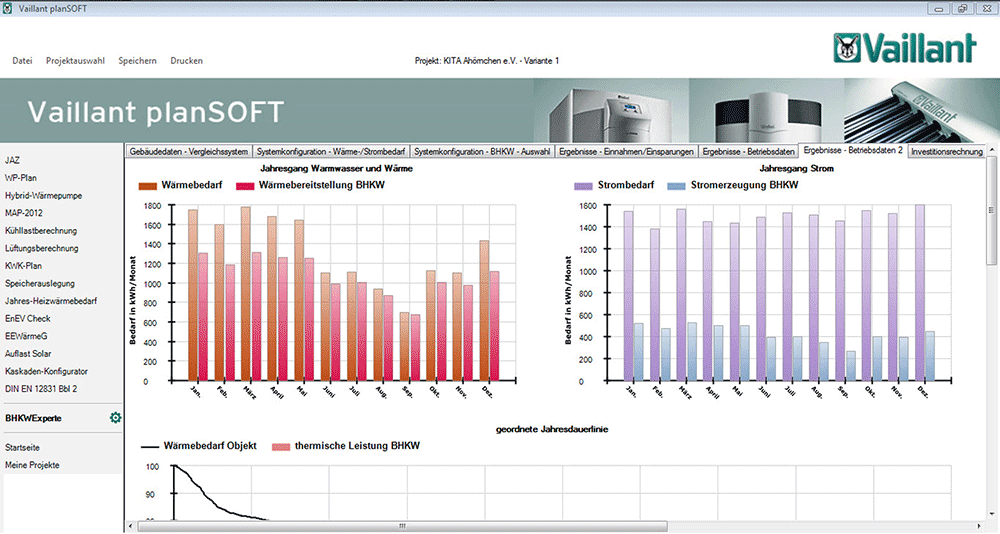Click the 'Jahresgang Warmwasser und Wärme' chart title
This screenshot has height=534, width=1000.
(x=336, y=168)
